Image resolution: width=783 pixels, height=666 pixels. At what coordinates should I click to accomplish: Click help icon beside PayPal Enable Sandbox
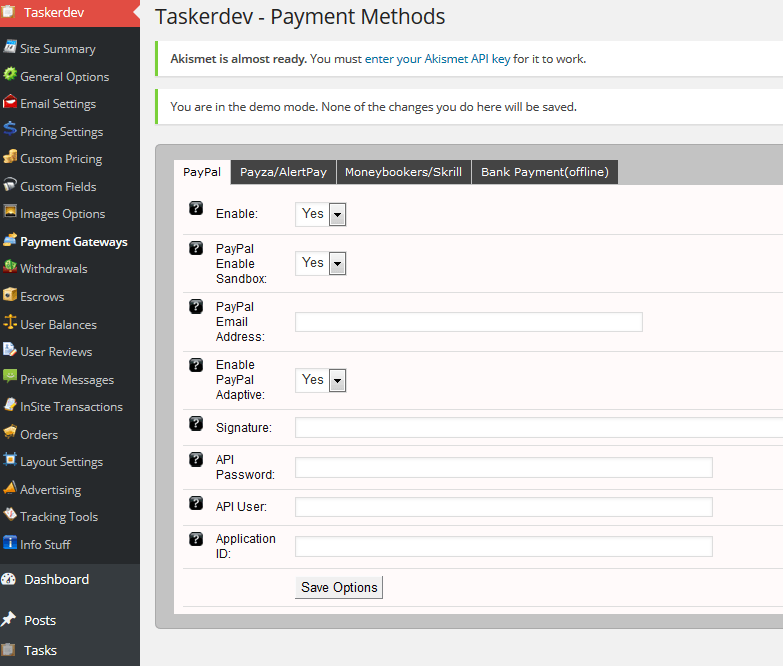(196, 248)
